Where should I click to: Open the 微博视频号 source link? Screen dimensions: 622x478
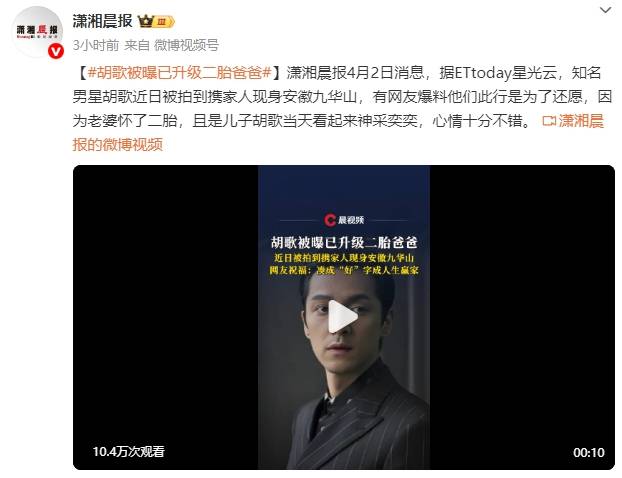pyautogui.click(x=186, y=45)
